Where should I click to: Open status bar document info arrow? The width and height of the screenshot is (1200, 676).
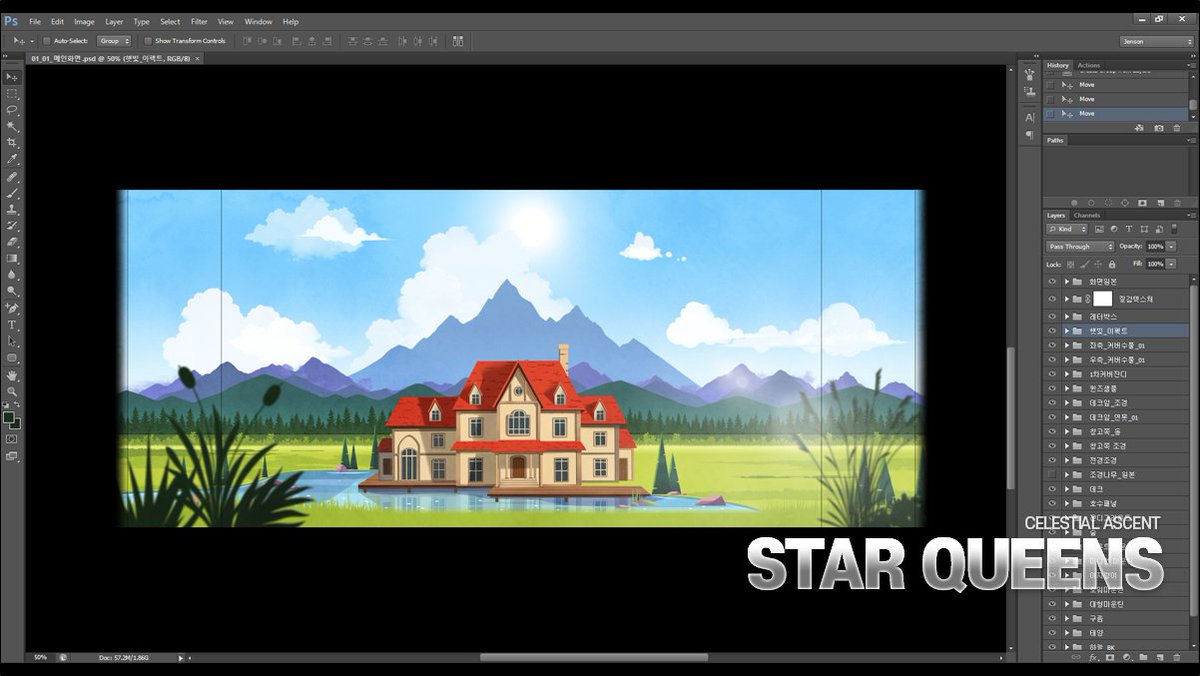coord(180,658)
